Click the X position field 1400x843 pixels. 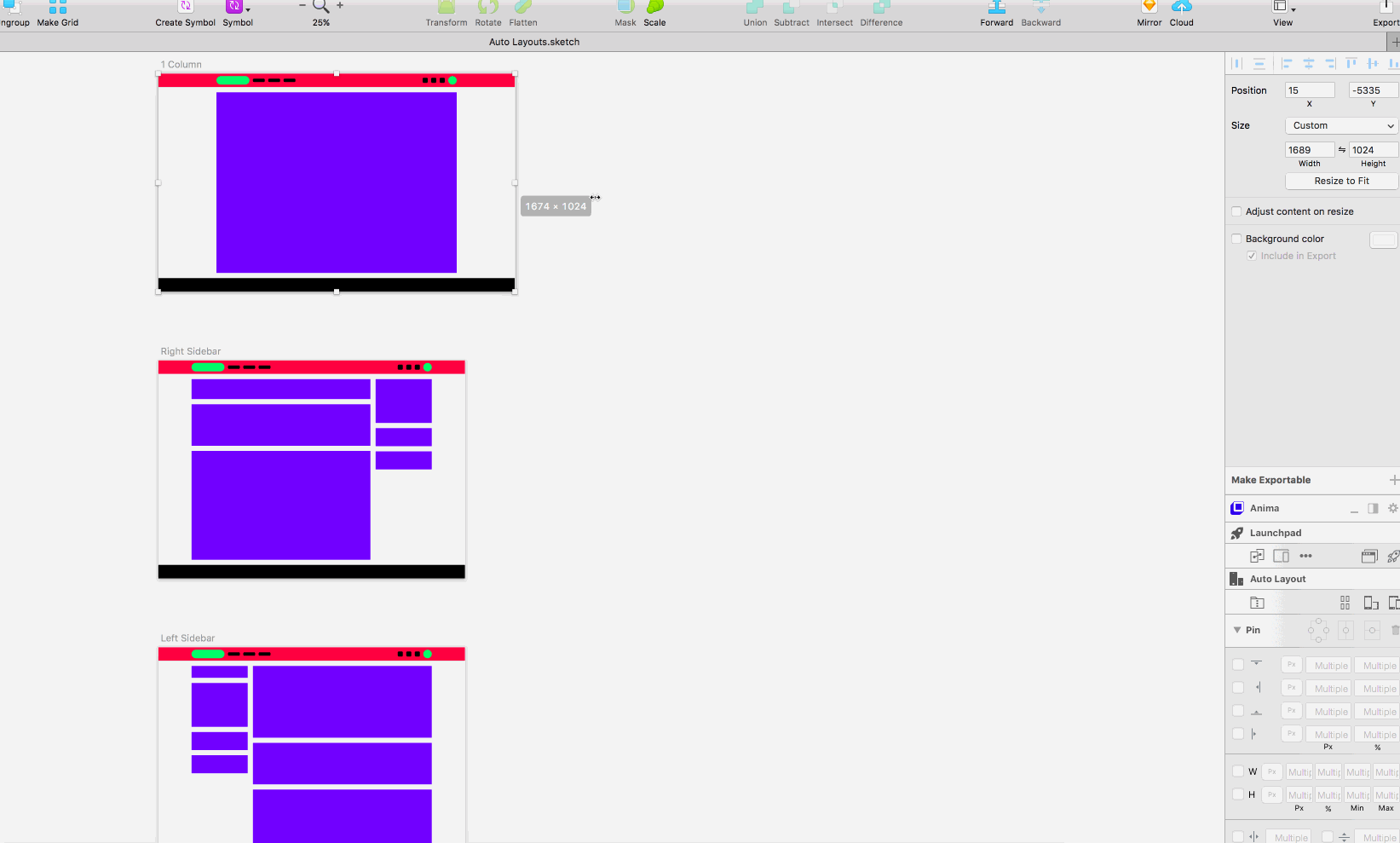pyautogui.click(x=1310, y=90)
